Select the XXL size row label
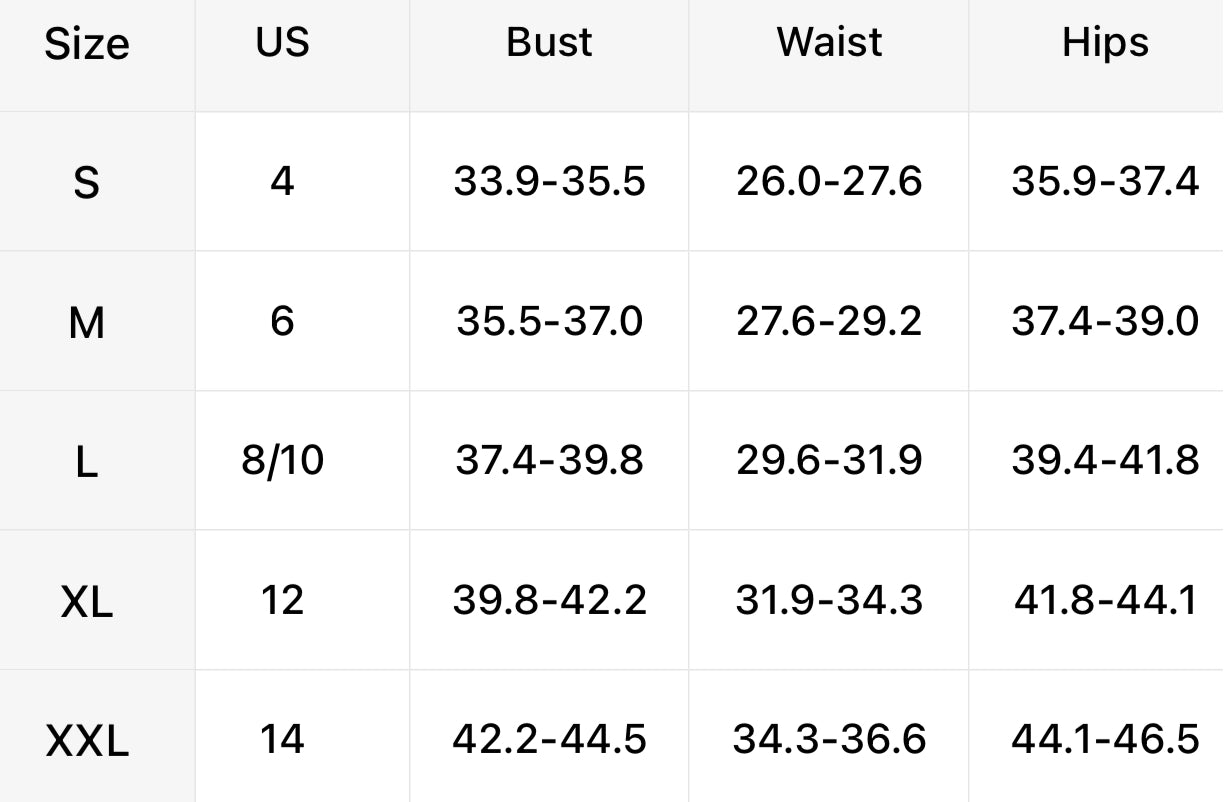 coord(87,742)
